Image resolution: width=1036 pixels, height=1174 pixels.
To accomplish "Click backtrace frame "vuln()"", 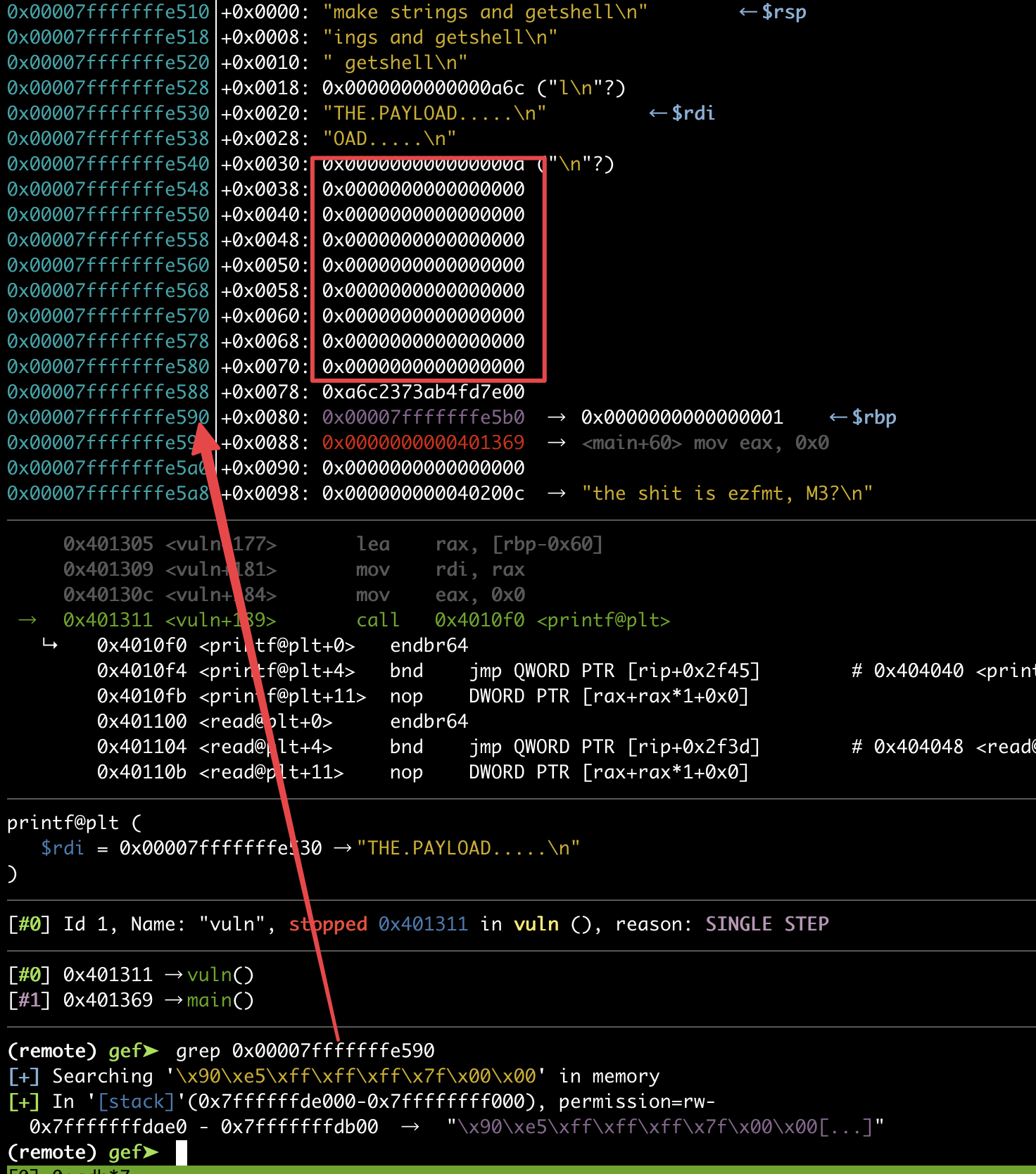I will [220, 975].
